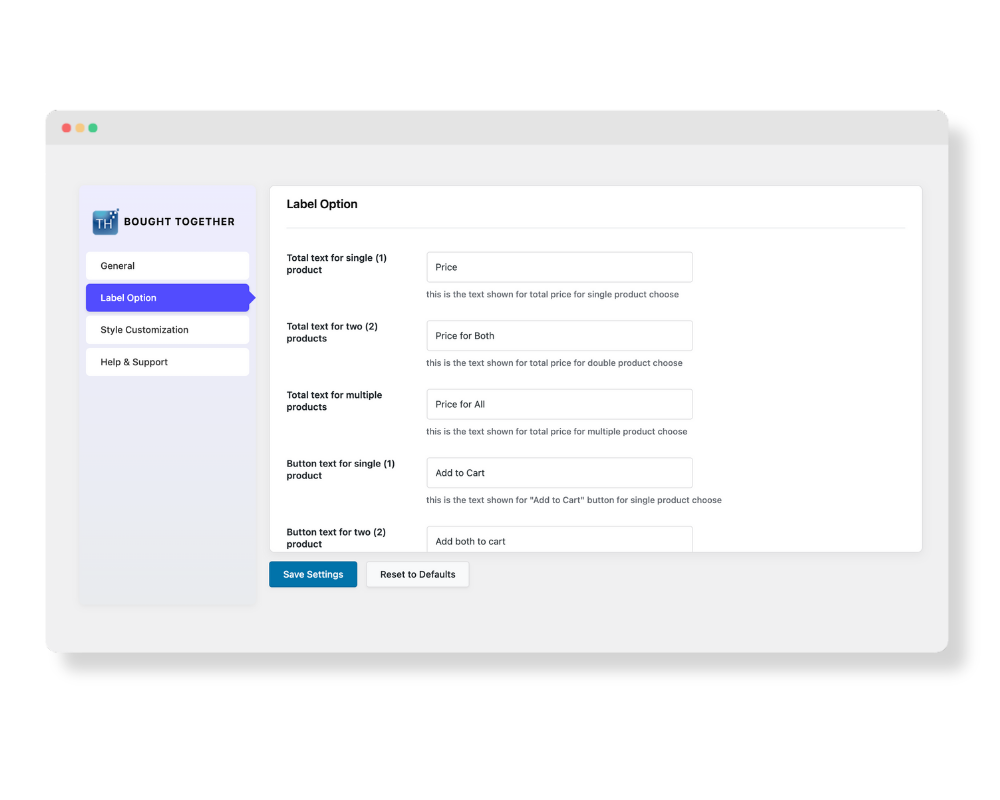Switch to the Style Customization tab
Image resolution: width=1000 pixels, height=800 pixels.
[167, 330]
